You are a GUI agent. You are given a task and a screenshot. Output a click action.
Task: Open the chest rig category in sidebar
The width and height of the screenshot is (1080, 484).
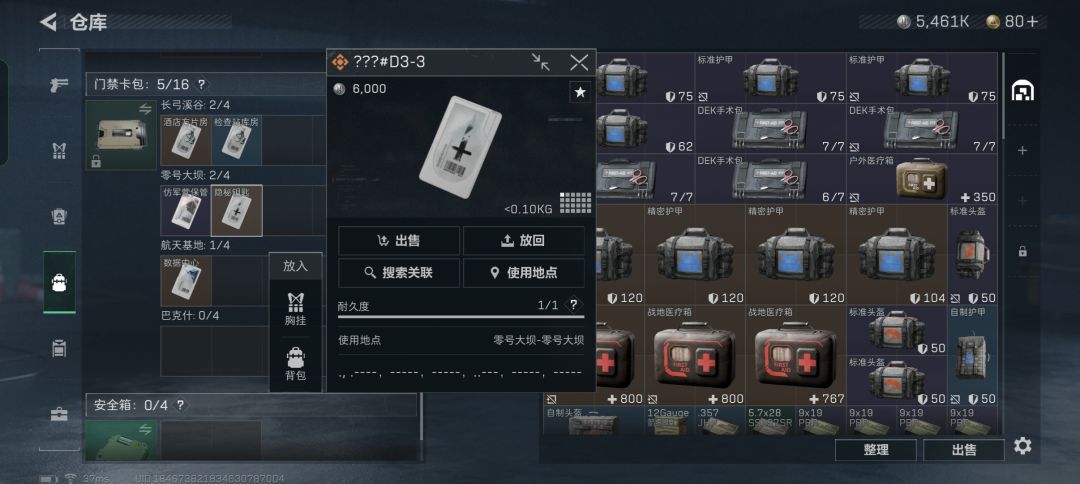pos(59,151)
